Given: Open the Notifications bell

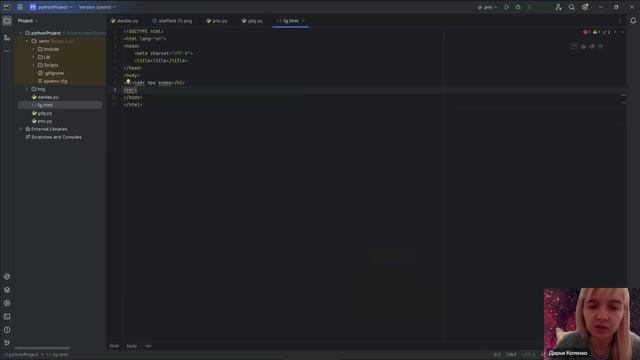Looking at the screenshot, I should [x=633, y=20].
